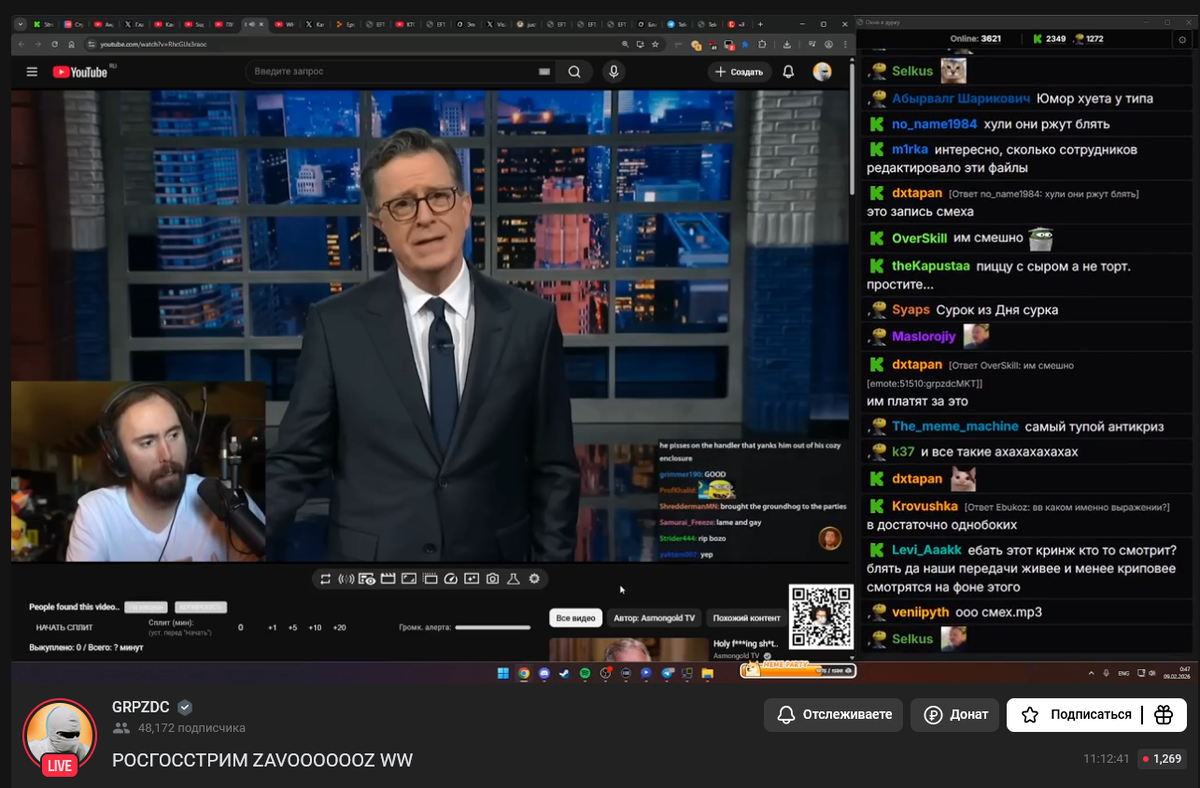Click chat username m1rka
1200x788 pixels.
[910, 149]
